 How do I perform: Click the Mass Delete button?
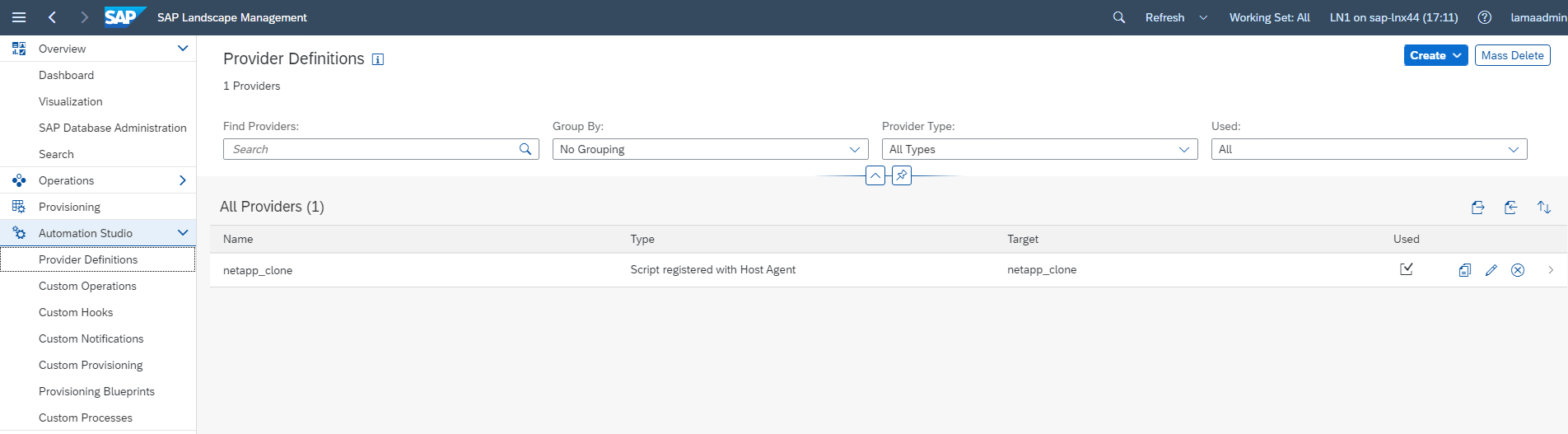pyautogui.click(x=1512, y=55)
